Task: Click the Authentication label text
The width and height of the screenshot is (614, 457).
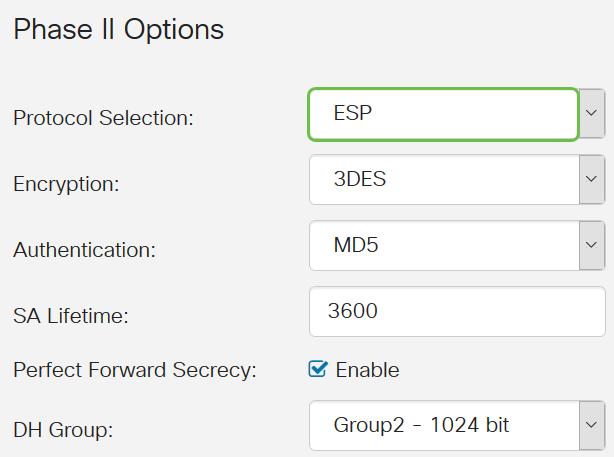Action: pyautogui.click(x=84, y=250)
